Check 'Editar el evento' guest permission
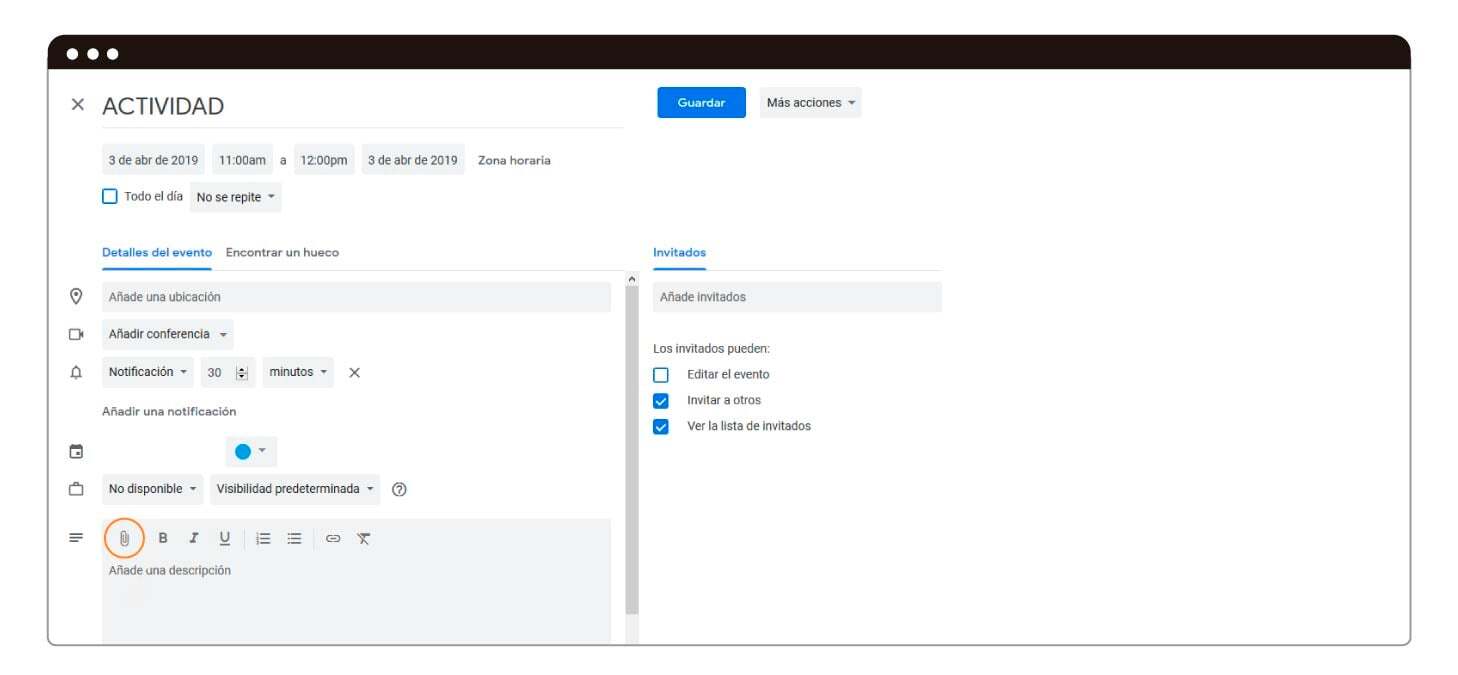Screen dimensions: 1458x675 (x=660, y=375)
